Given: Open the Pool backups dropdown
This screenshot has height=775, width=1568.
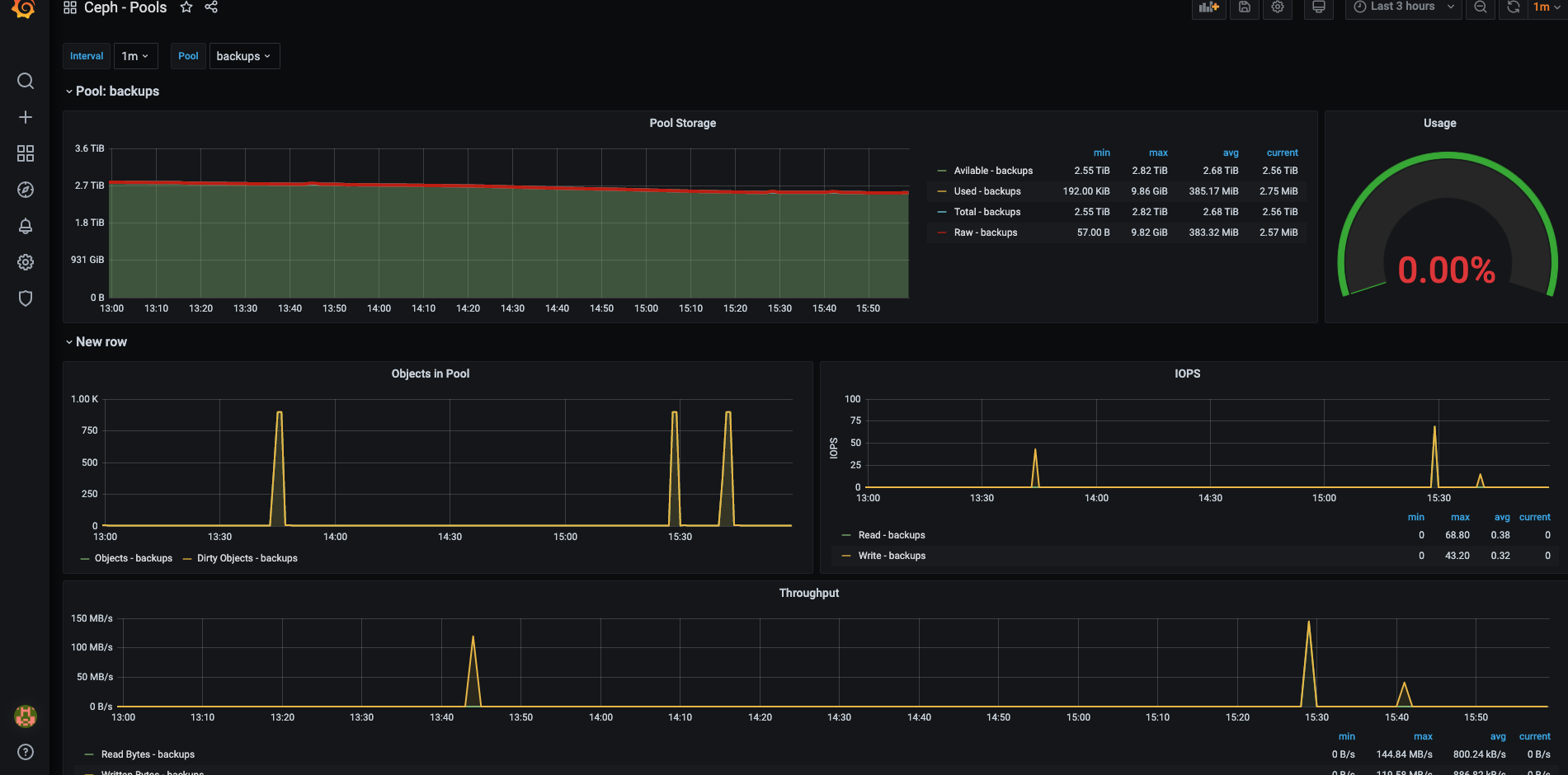Looking at the screenshot, I should point(244,56).
